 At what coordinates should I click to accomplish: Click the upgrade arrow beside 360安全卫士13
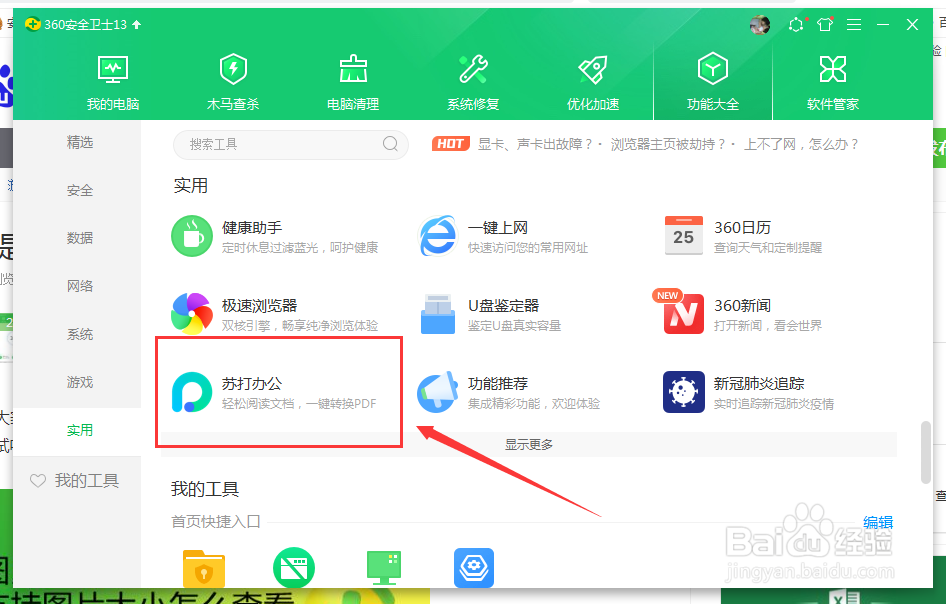[136, 25]
